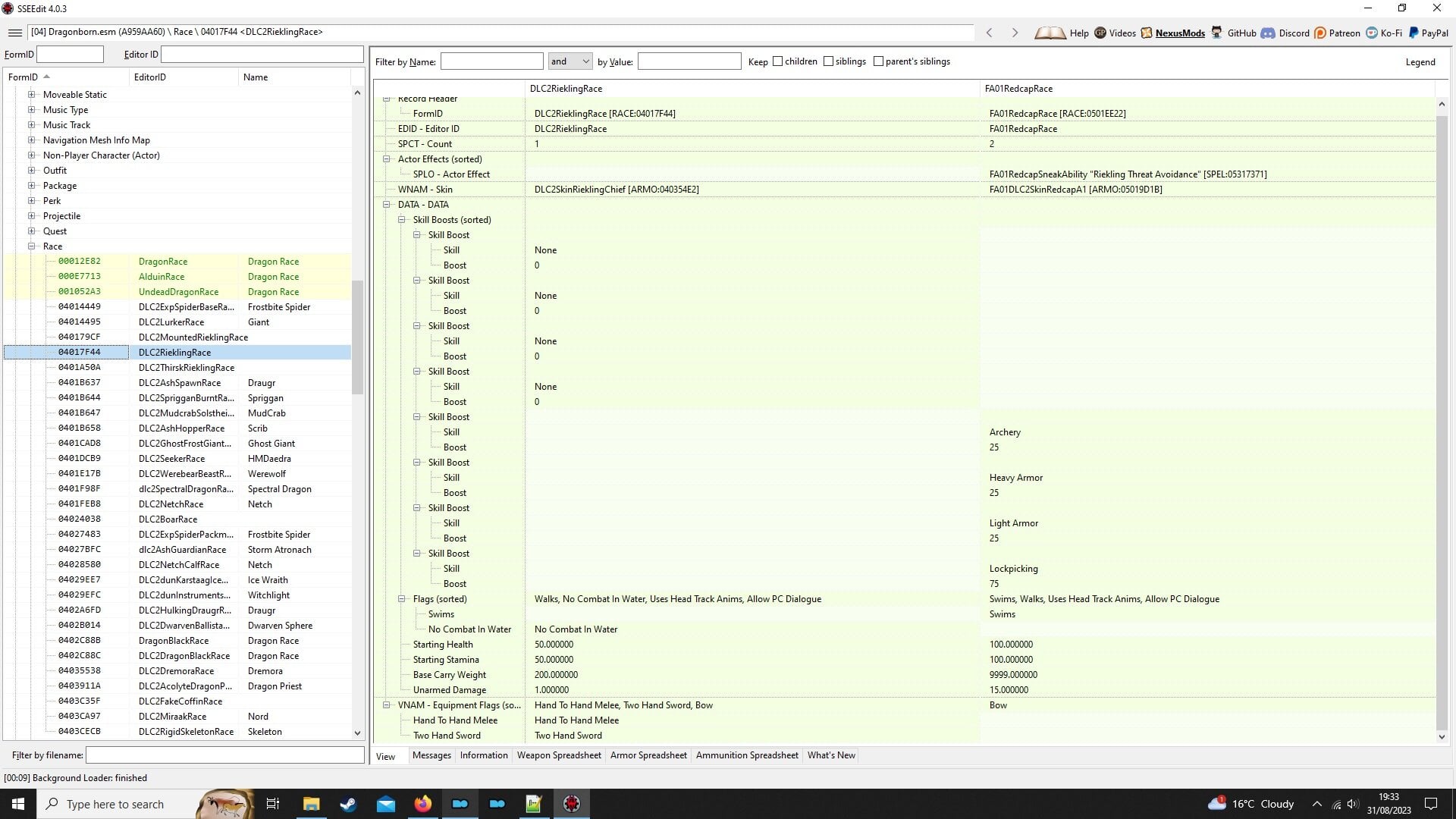Open Mail app from taskbar

(x=386, y=804)
